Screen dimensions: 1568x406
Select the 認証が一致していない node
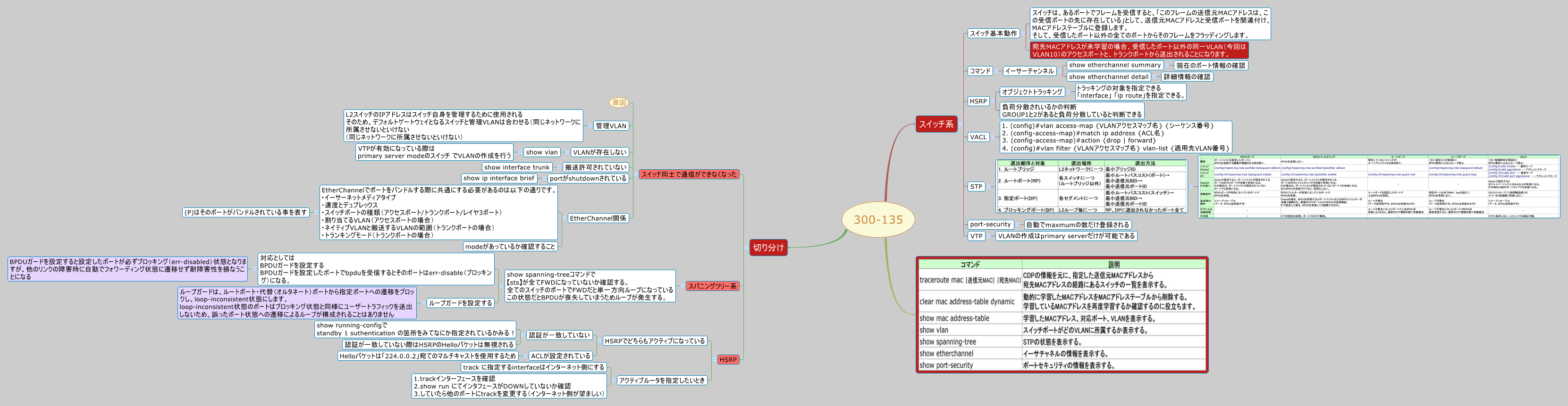click(x=559, y=335)
